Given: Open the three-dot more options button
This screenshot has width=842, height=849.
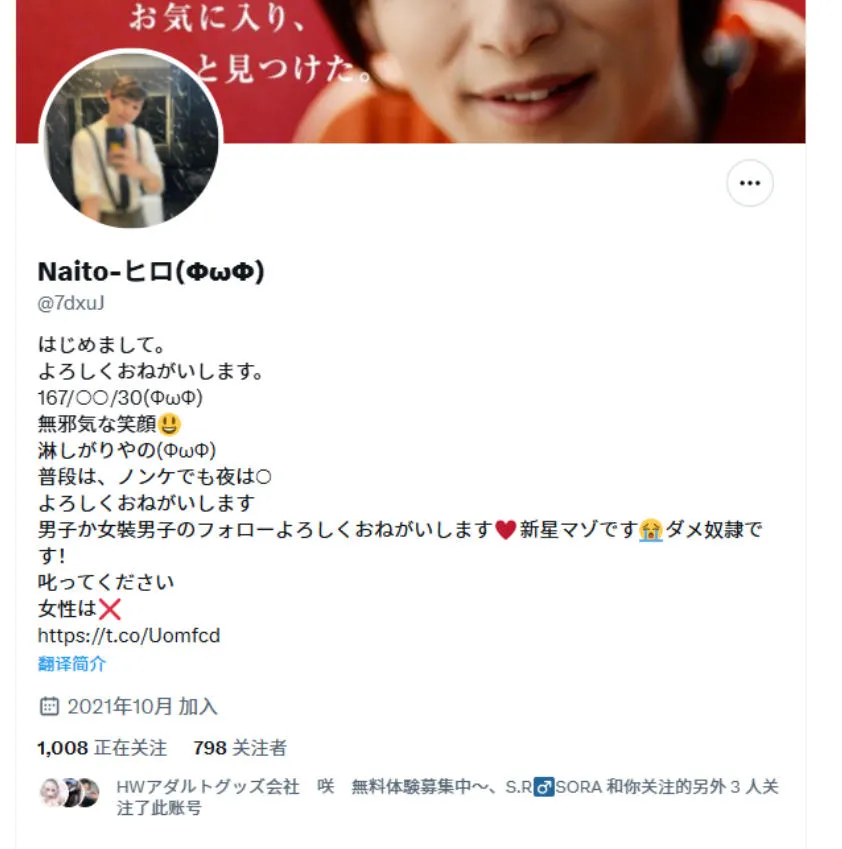Looking at the screenshot, I should coord(749,183).
